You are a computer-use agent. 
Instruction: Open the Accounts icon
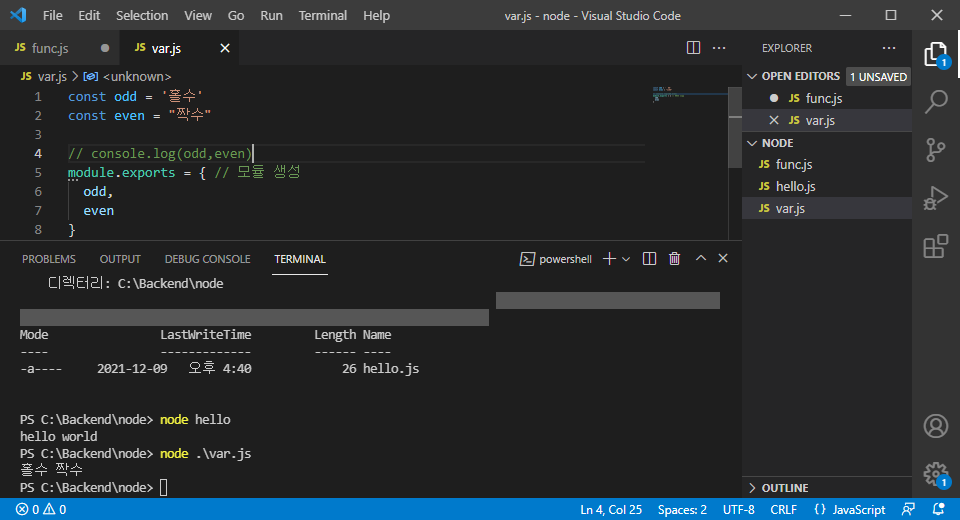pyautogui.click(x=936, y=426)
